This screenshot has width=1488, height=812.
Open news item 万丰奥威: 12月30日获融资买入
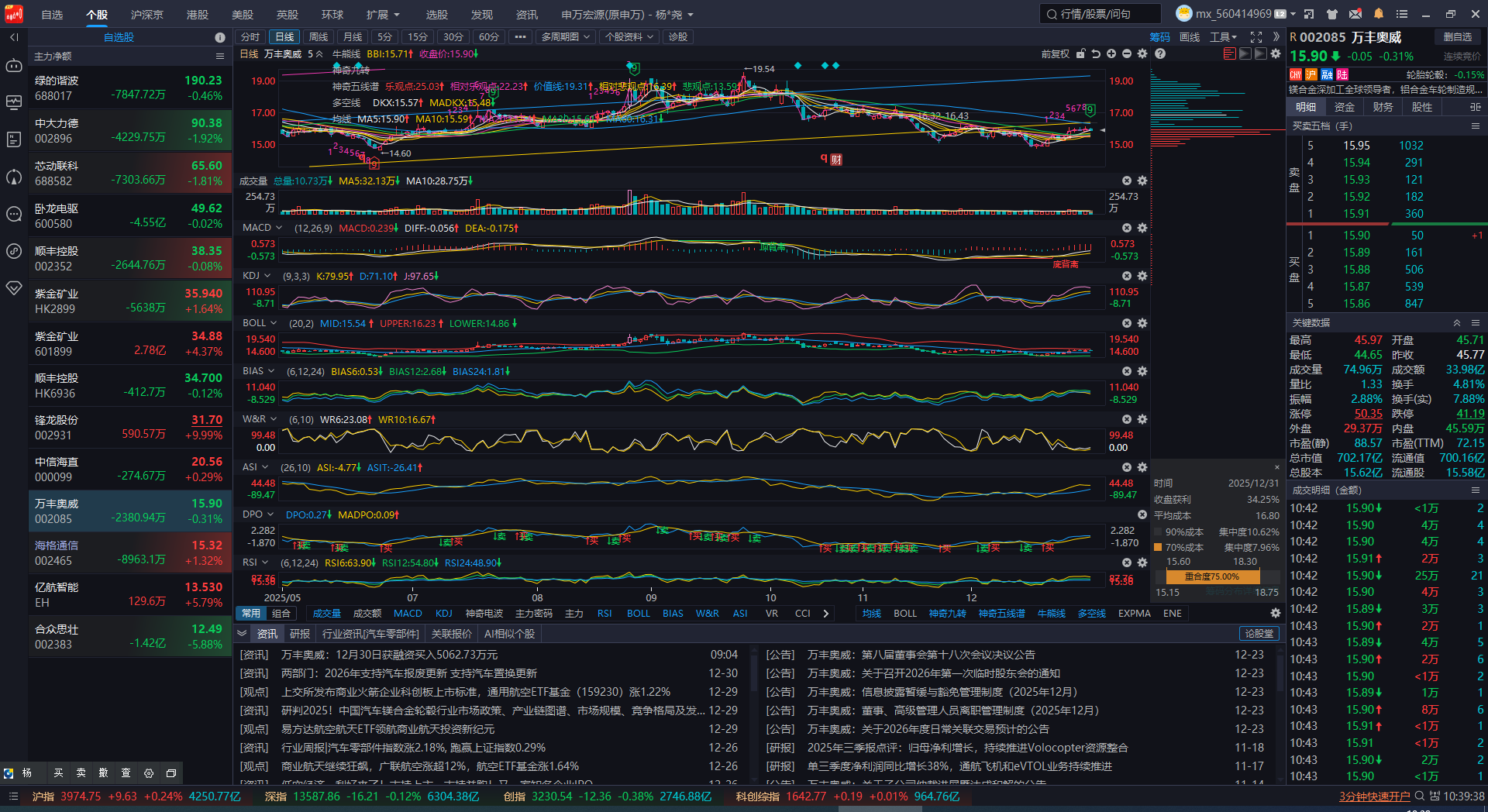(389, 655)
